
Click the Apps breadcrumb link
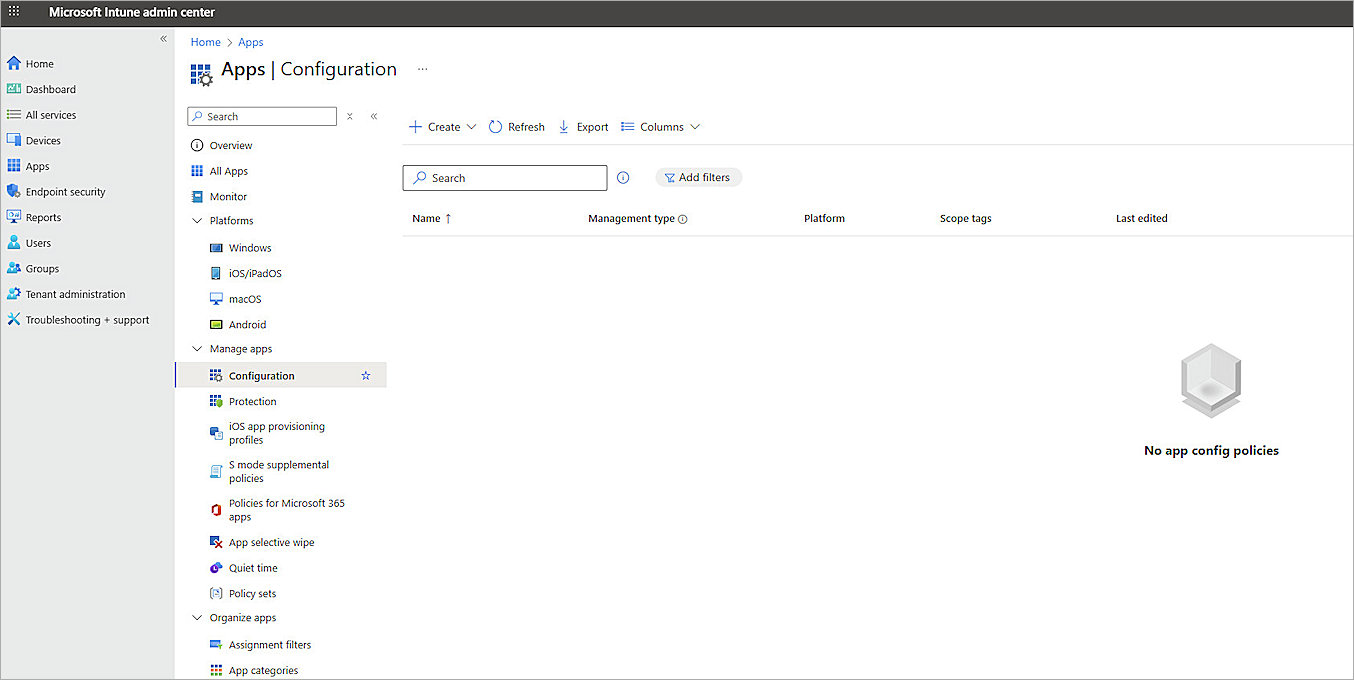(x=251, y=42)
